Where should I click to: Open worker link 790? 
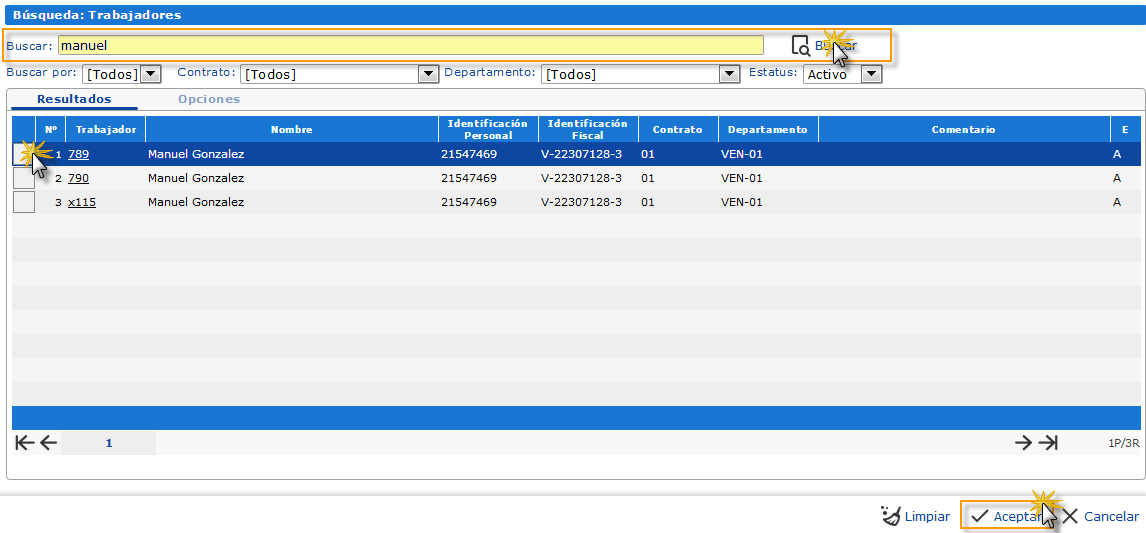pyautogui.click(x=78, y=178)
